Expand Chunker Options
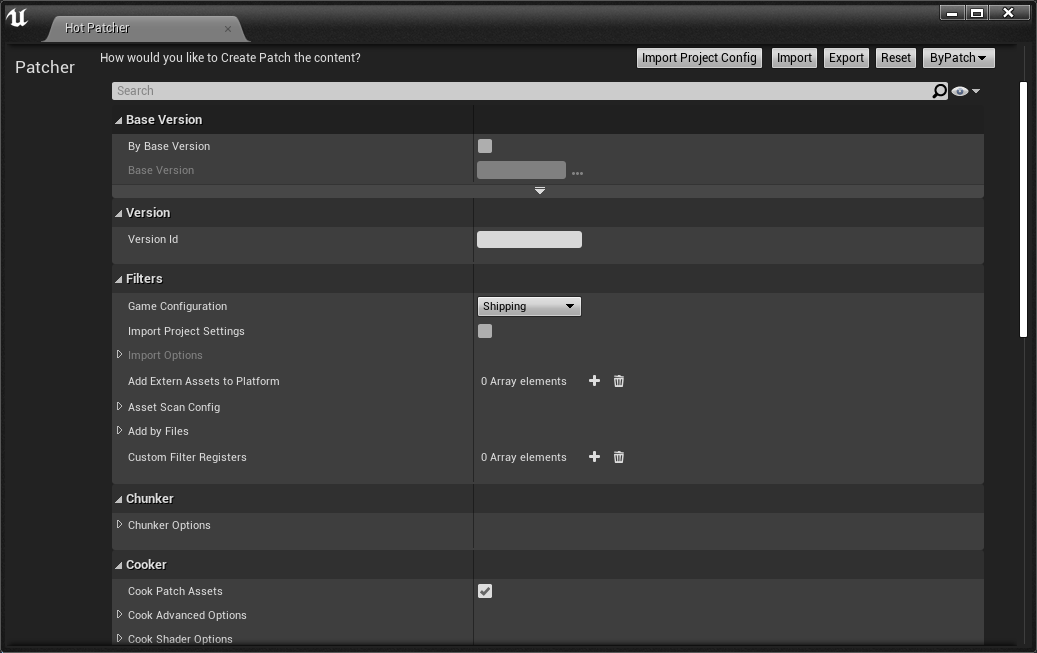Image resolution: width=1037 pixels, height=653 pixels. pos(120,525)
